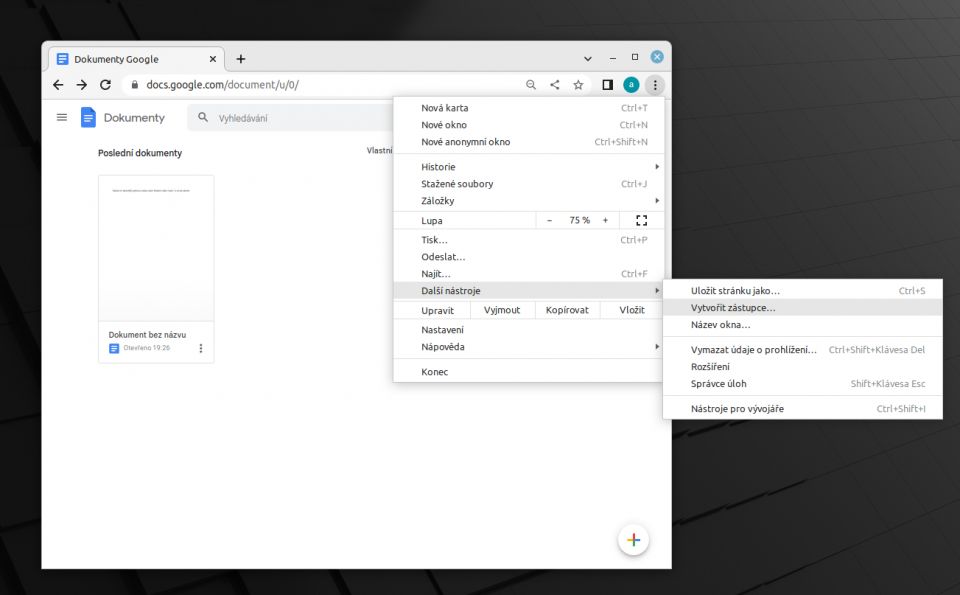Screen dimensions: 960x595
Task: Expand the Nápověda submenu
Action: (528, 347)
